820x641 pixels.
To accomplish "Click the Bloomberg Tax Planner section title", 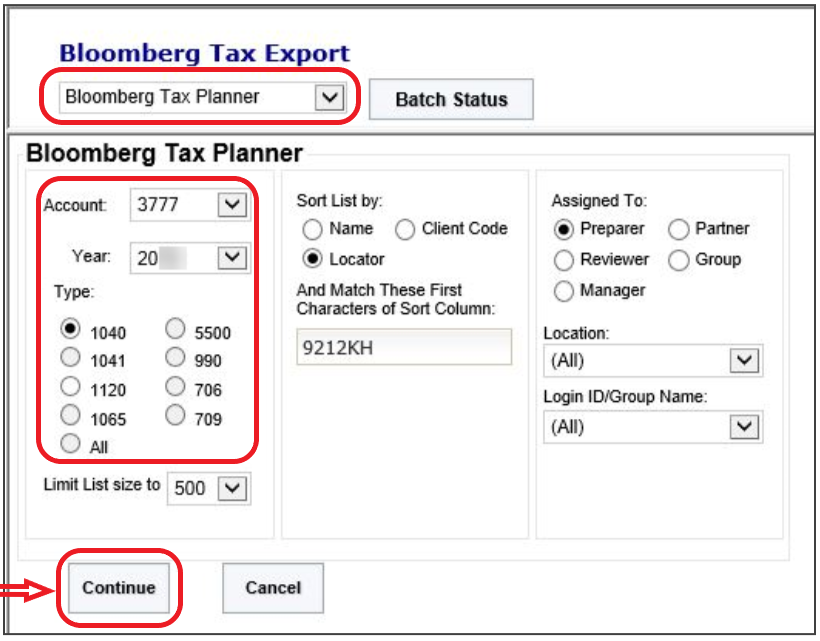I will tap(164, 153).
